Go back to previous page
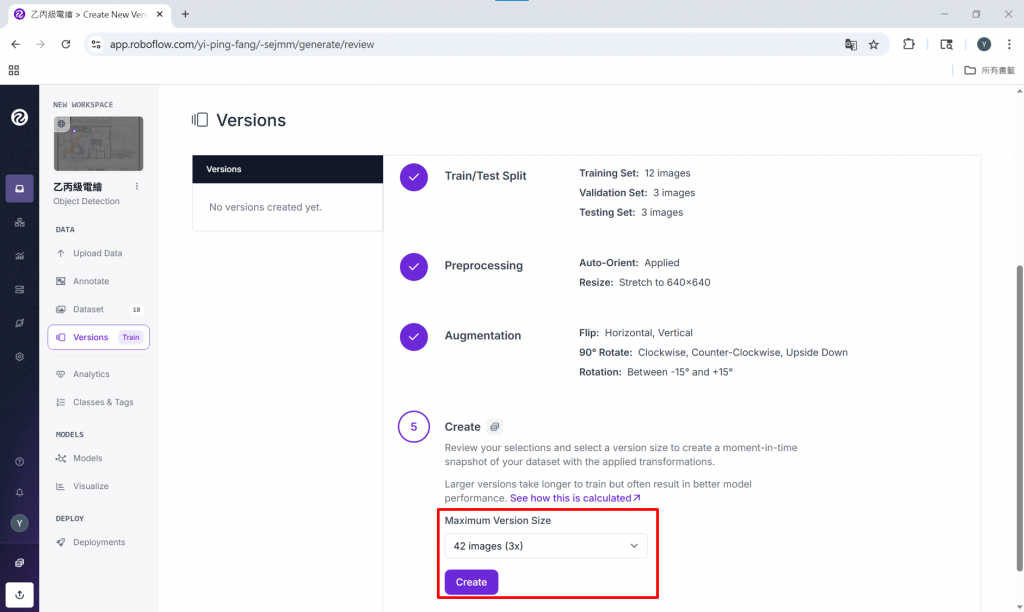1024x612 pixels. [x=16, y=44]
